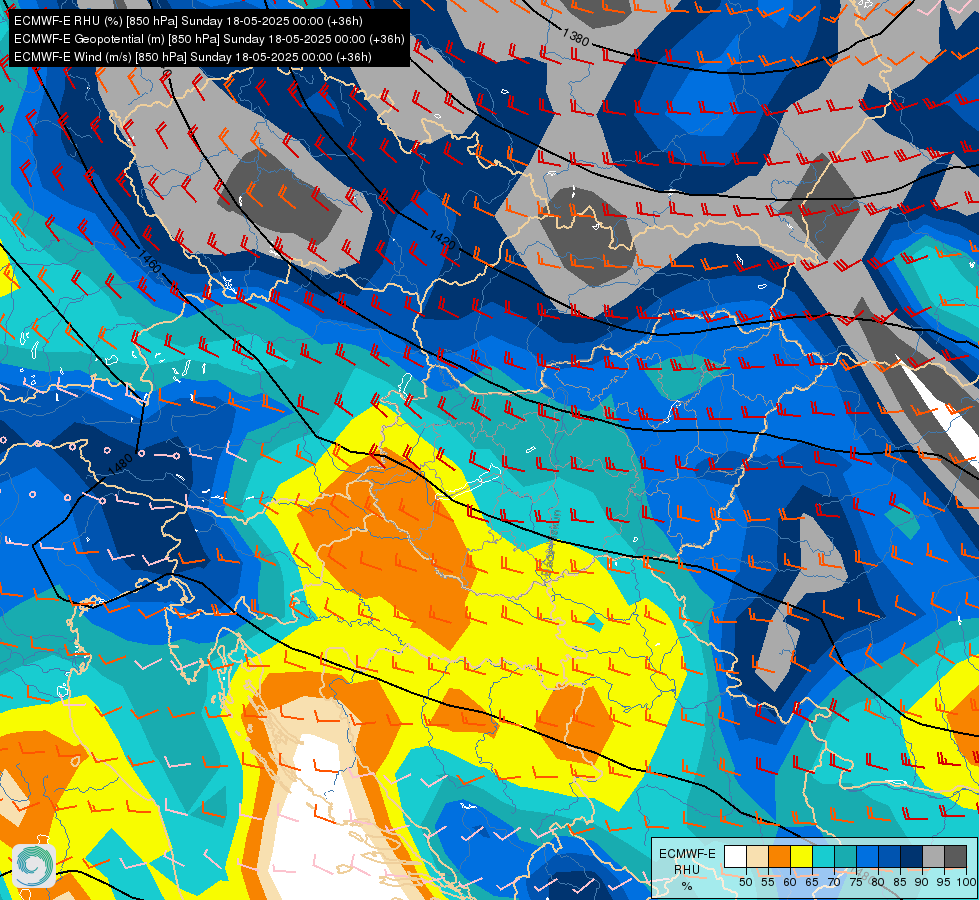Viewport: 979px width, 900px height.
Task: Click the ECMWF-E Geopotential (m) title line
Action: click(x=209, y=39)
